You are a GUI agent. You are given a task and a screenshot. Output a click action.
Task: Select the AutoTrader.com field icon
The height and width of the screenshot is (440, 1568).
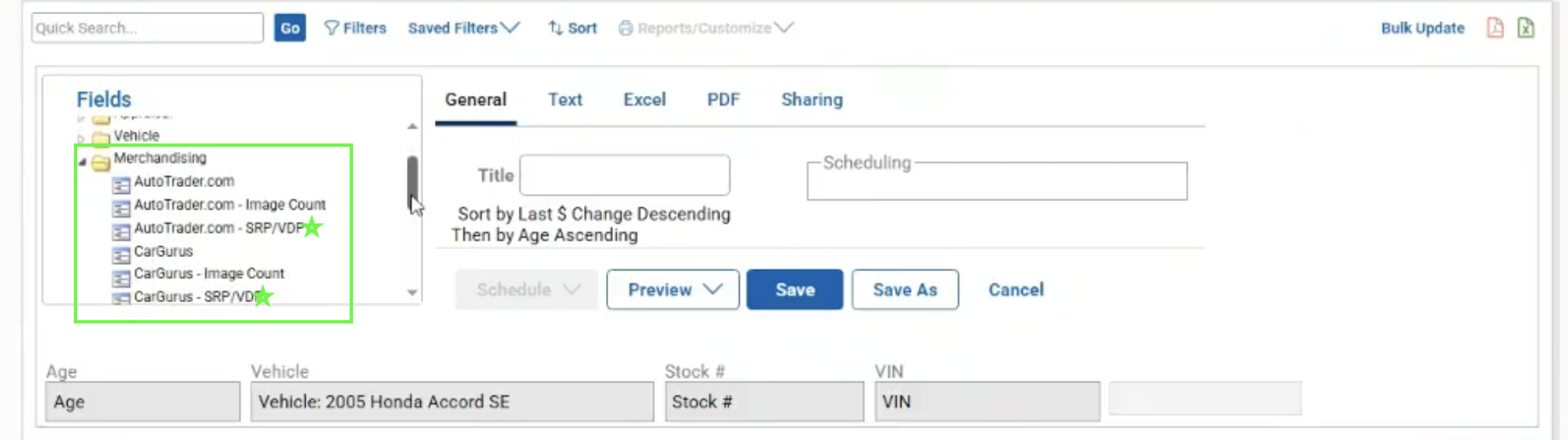tap(121, 185)
